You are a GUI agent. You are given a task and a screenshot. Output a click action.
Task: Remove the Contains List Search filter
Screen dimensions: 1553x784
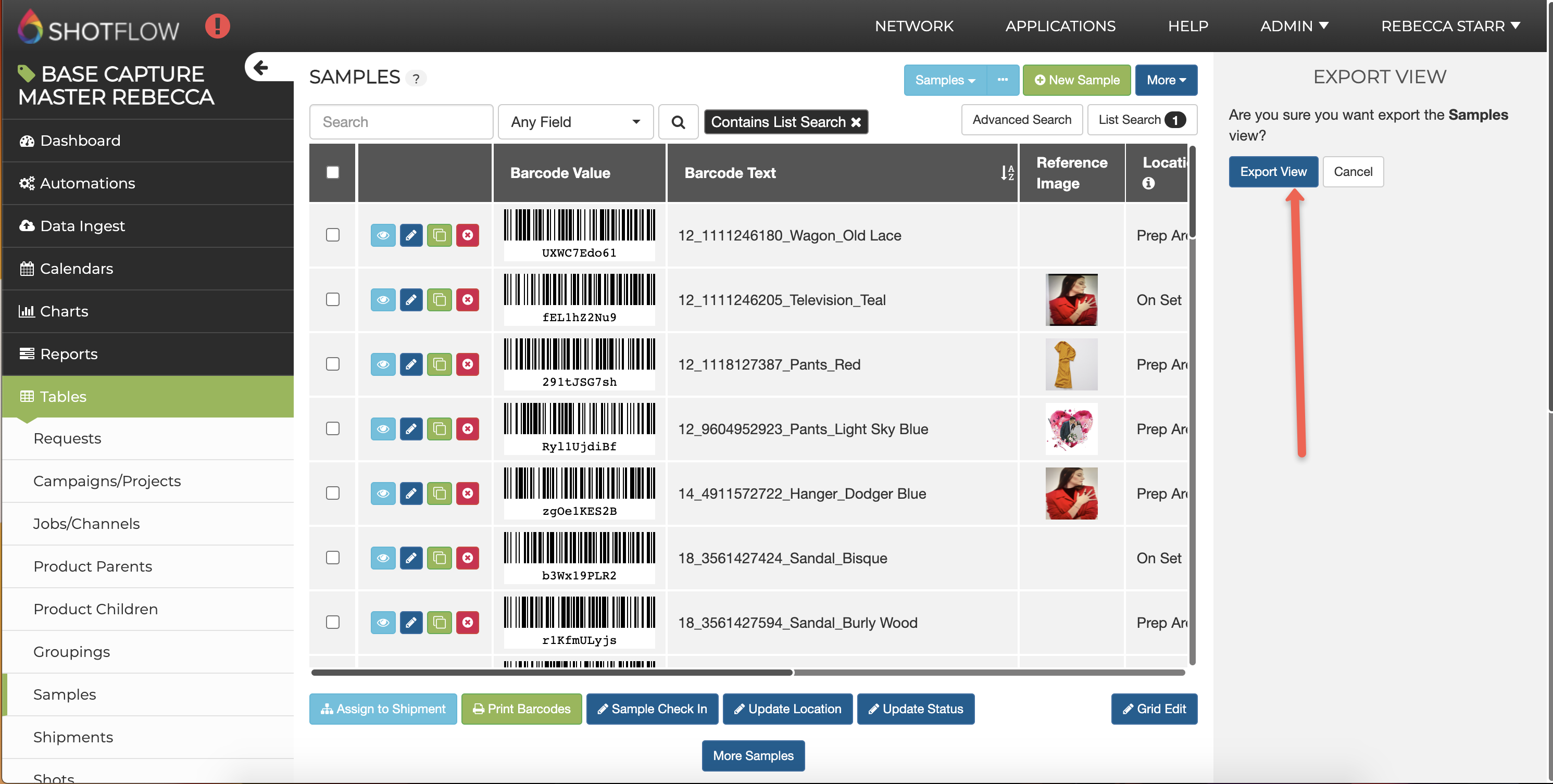[x=856, y=122]
